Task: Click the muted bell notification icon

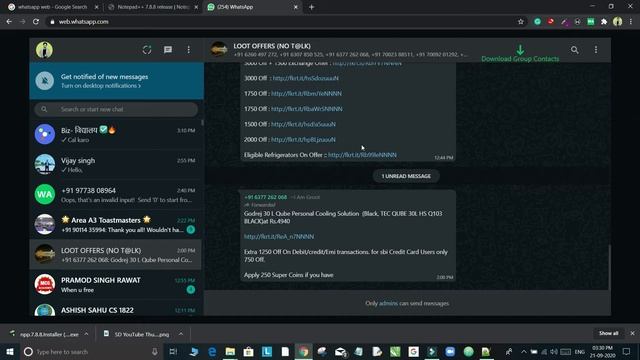Action: coord(44,80)
